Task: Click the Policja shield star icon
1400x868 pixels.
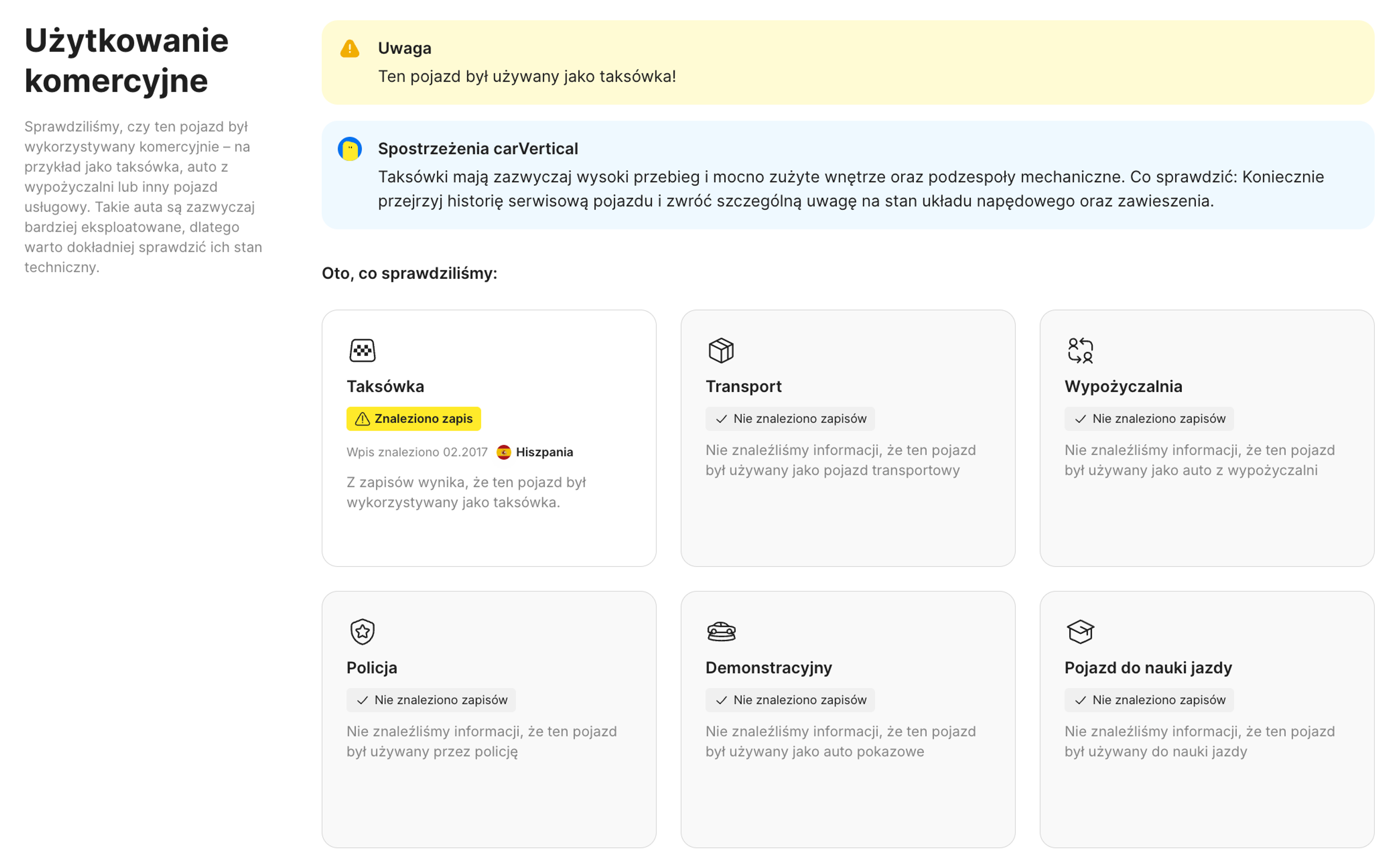Action: [x=362, y=631]
